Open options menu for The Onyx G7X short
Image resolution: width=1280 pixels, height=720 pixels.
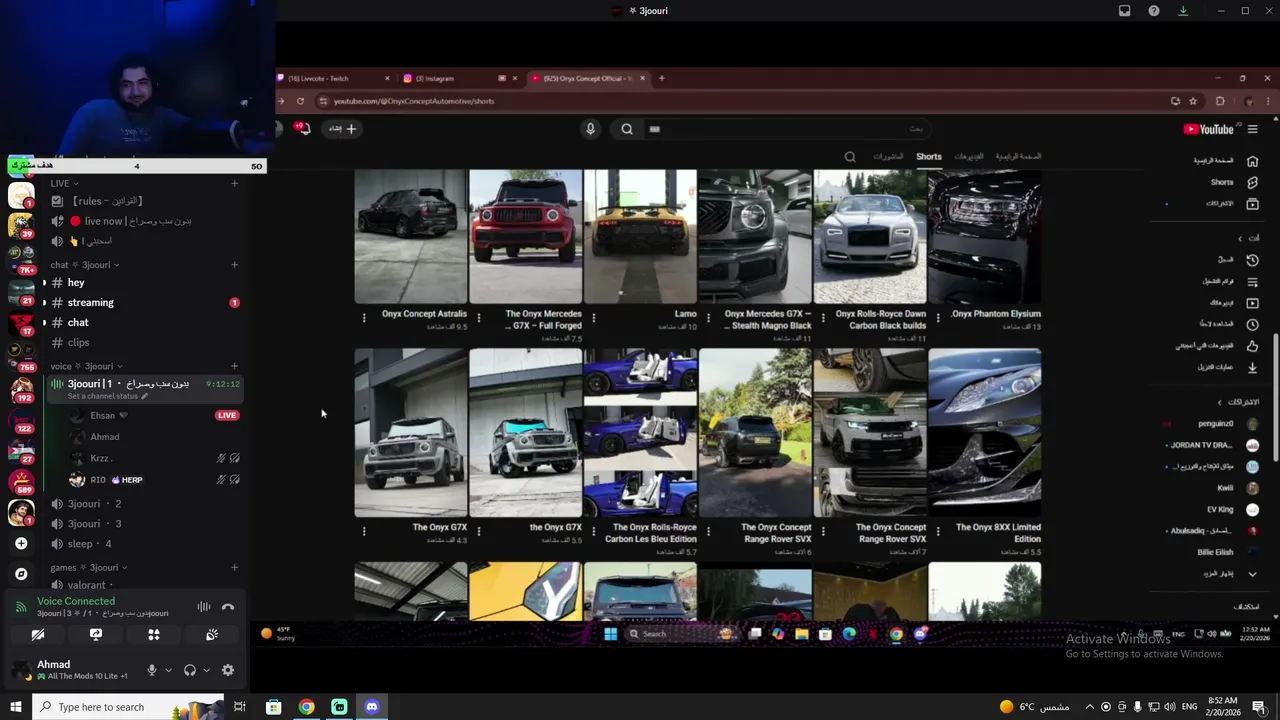click(x=364, y=531)
